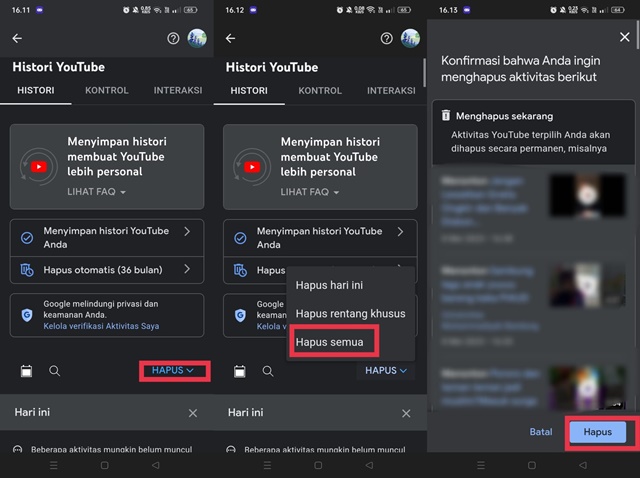
Task: Expand LIHAT FAQ in middle screen
Action: [x=310, y=191]
